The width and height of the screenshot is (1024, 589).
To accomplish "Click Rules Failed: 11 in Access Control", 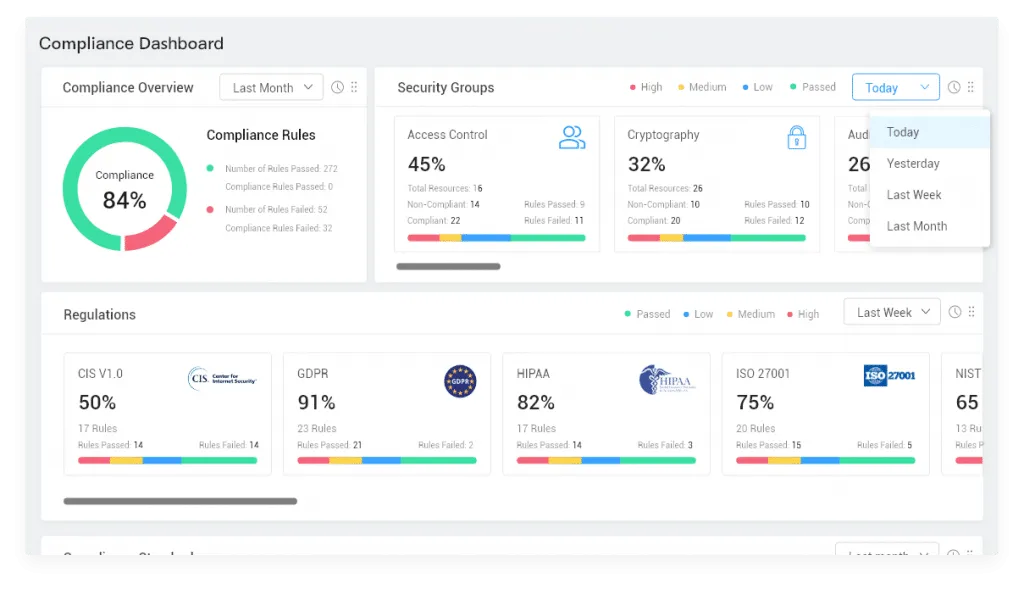I will coord(554,221).
